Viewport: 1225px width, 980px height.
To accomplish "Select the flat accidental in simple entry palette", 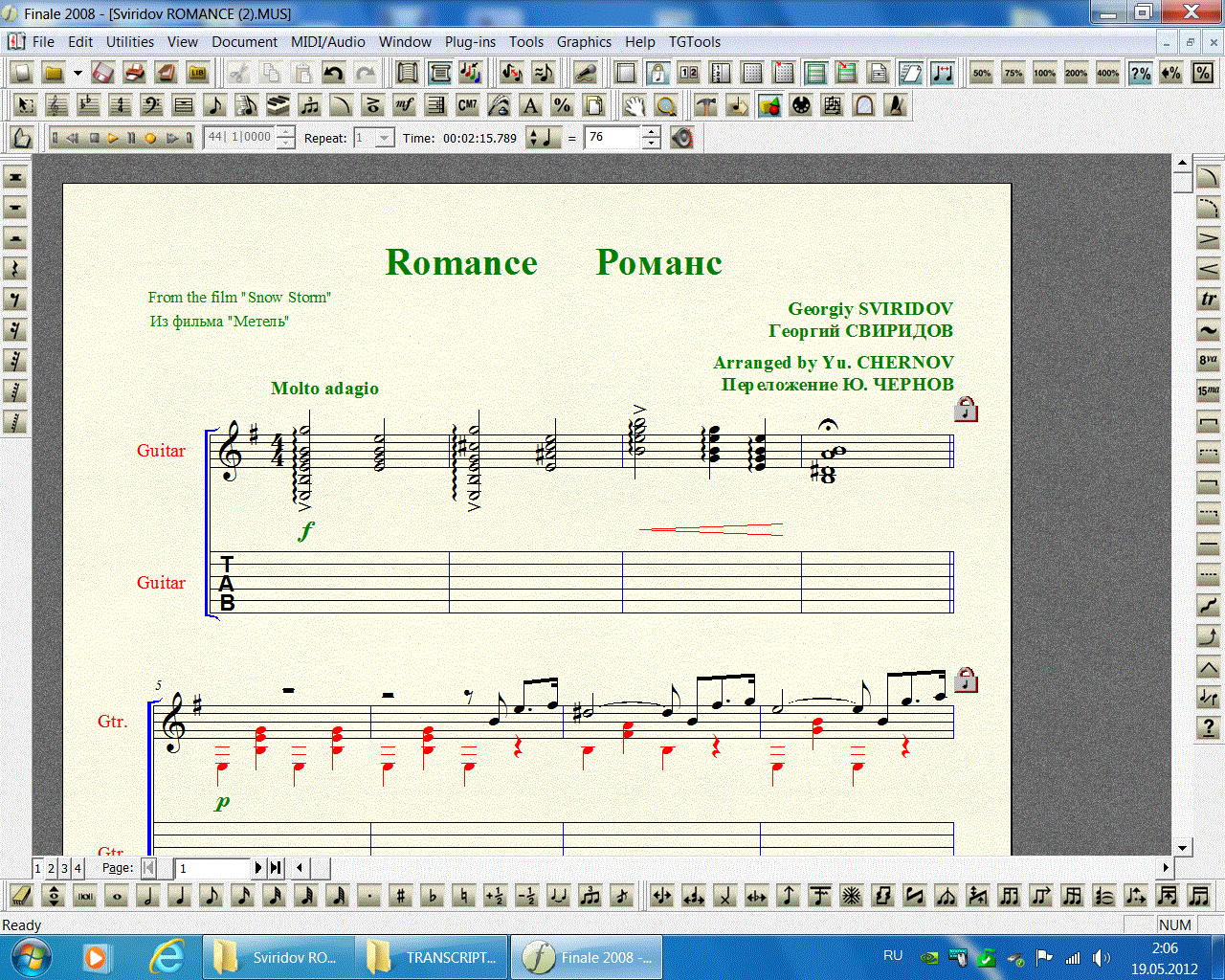I will pos(433,896).
